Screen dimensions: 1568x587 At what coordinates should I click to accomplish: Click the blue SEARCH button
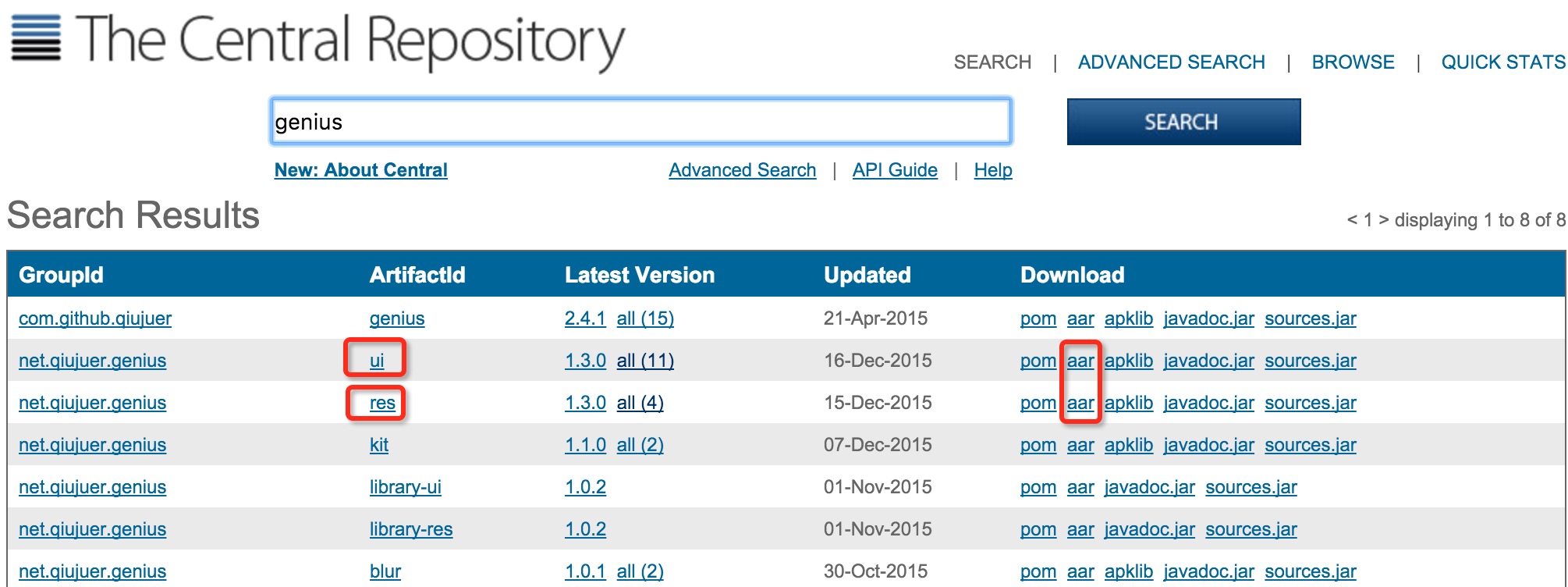click(x=1183, y=122)
